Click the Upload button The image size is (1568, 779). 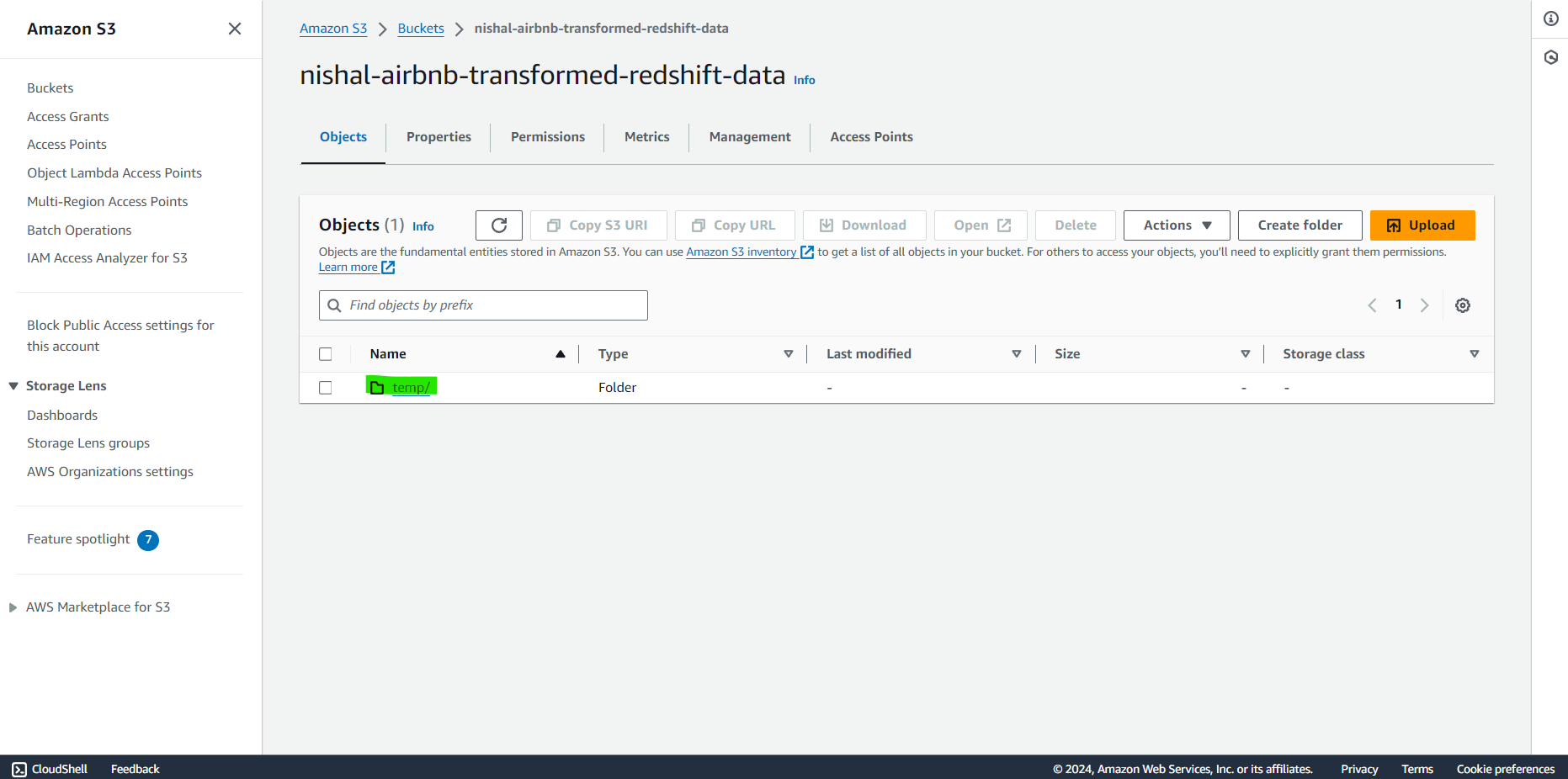point(1422,225)
